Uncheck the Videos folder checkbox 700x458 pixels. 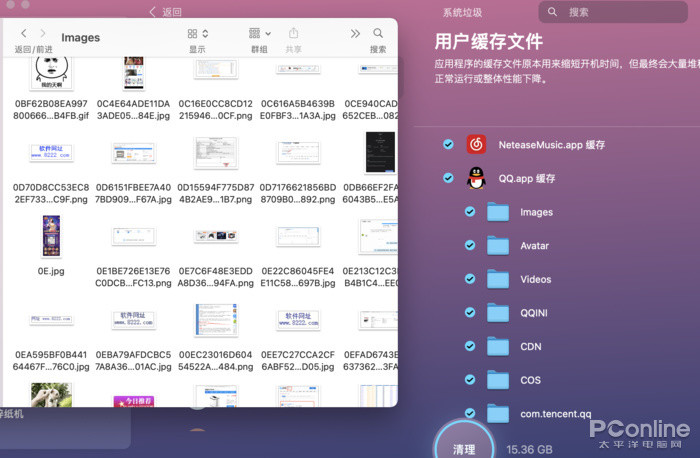(470, 279)
